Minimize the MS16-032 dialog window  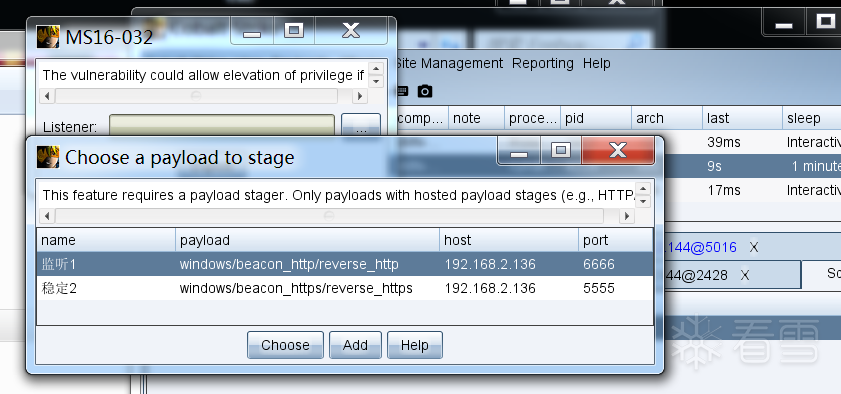pyautogui.click(x=252, y=30)
